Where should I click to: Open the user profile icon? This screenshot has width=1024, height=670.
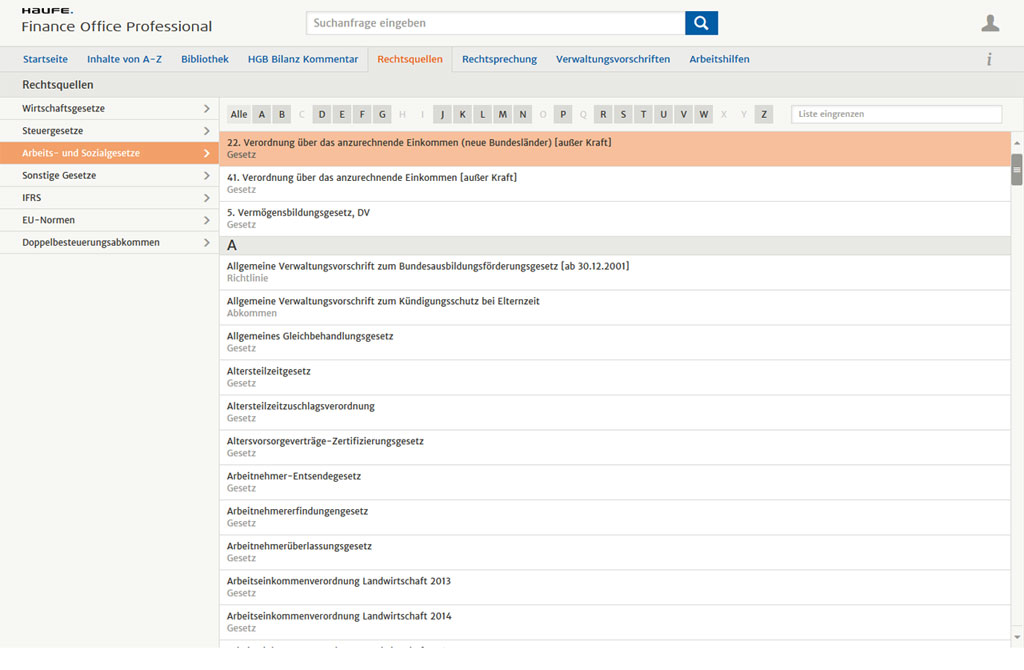click(x=990, y=24)
